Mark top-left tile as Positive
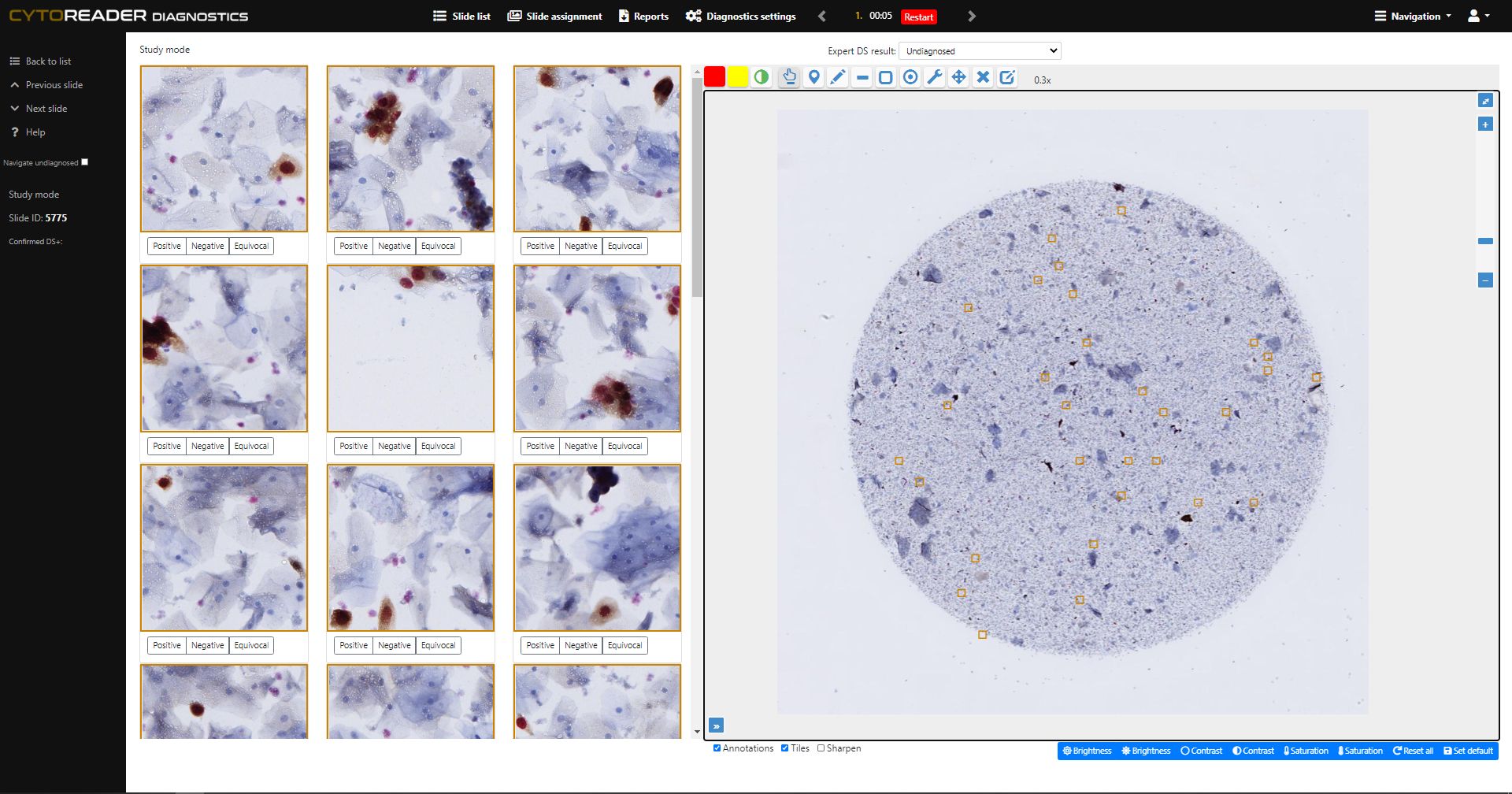Screen dimensions: 1512x794 coord(167,247)
